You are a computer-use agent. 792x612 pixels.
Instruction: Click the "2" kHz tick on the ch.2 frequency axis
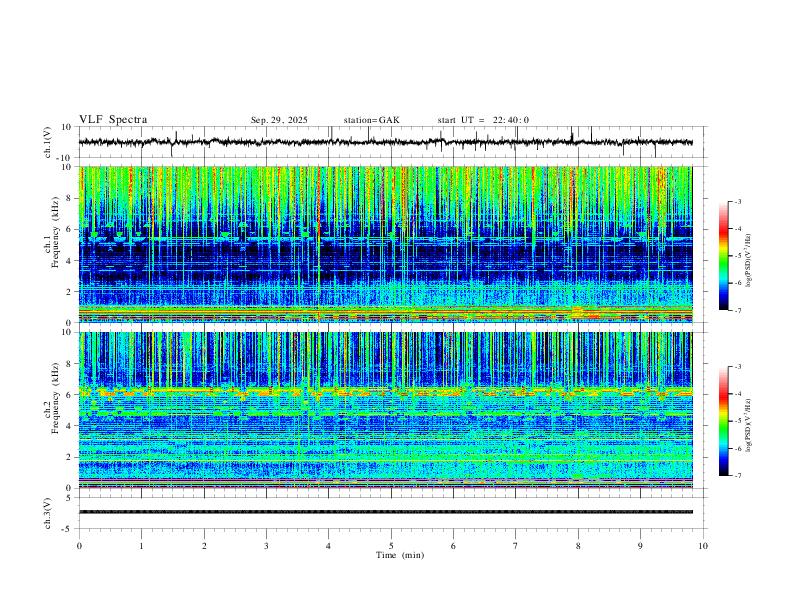(x=70, y=457)
